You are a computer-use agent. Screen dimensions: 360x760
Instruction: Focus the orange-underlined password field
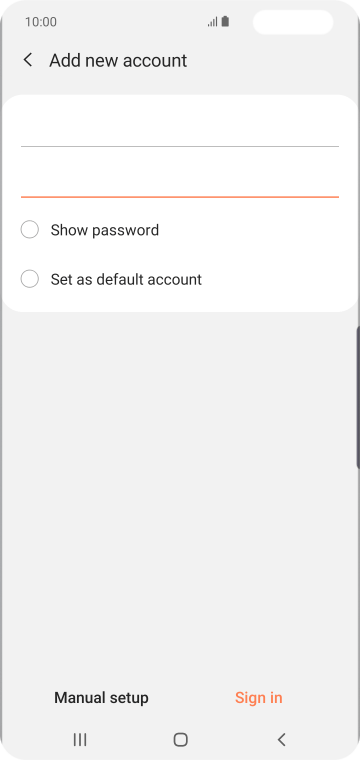pyautogui.click(x=180, y=179)
